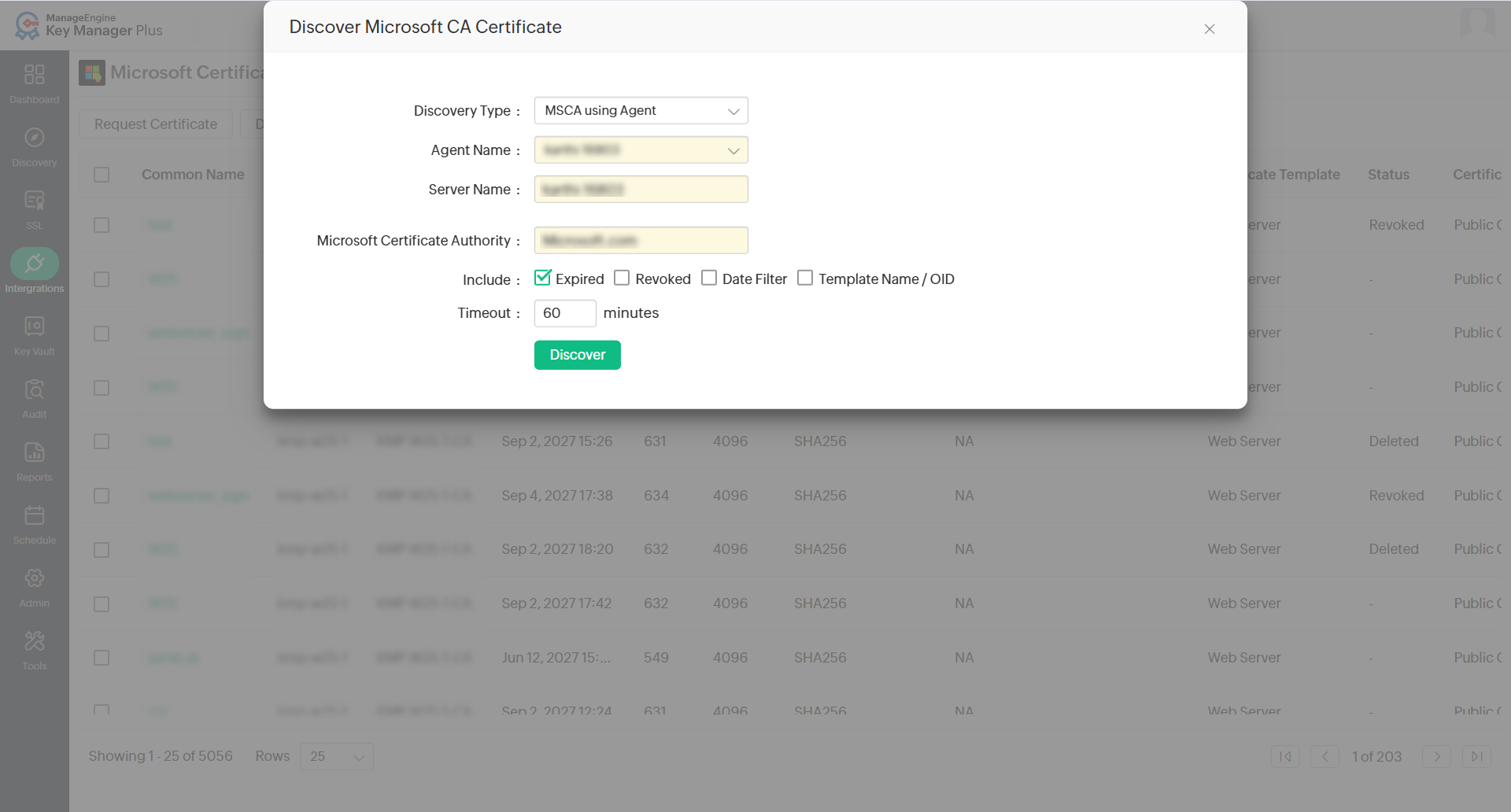This screenshot has height=812, width=1511.
Task: Select checkbox for the Sep 2, 2027 15:26 row
Action: pos(102,441)
